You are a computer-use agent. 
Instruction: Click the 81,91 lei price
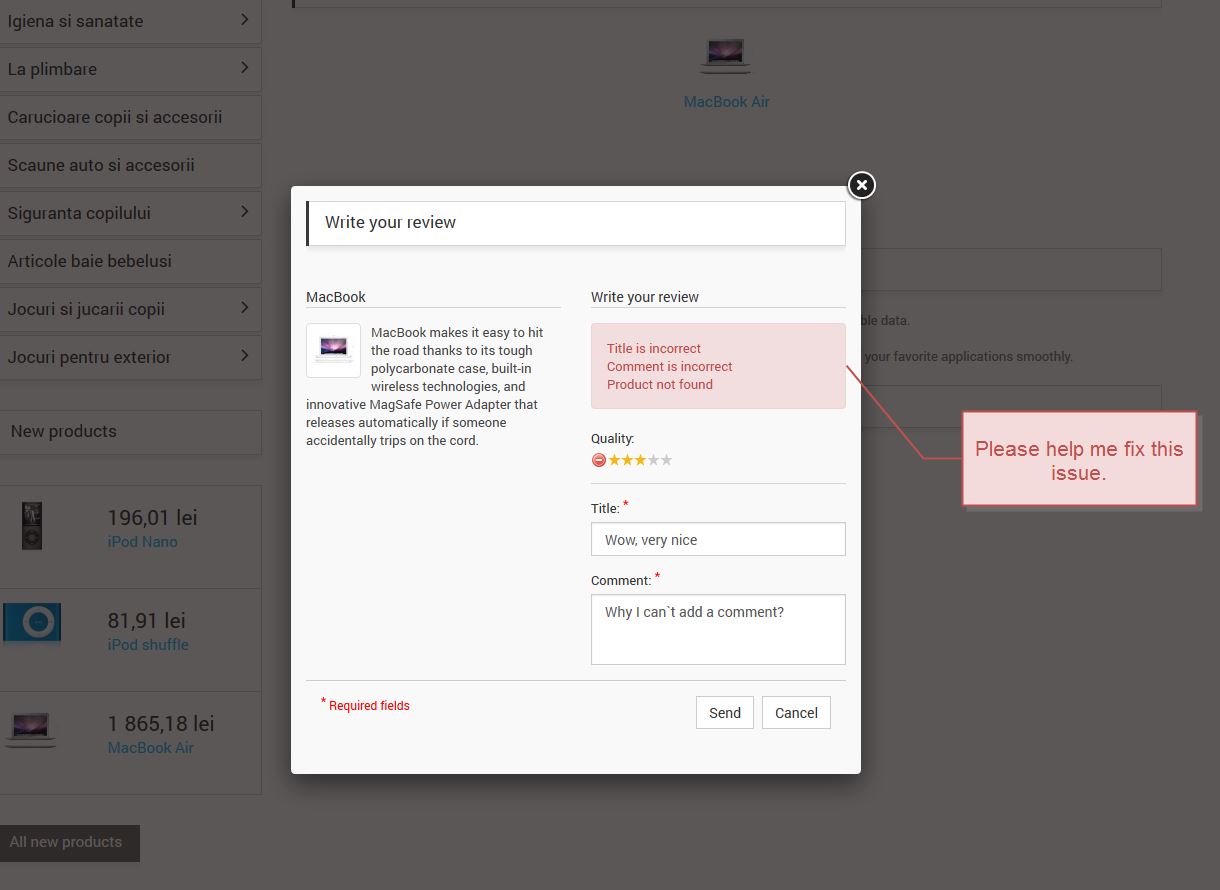pos(147,621)
